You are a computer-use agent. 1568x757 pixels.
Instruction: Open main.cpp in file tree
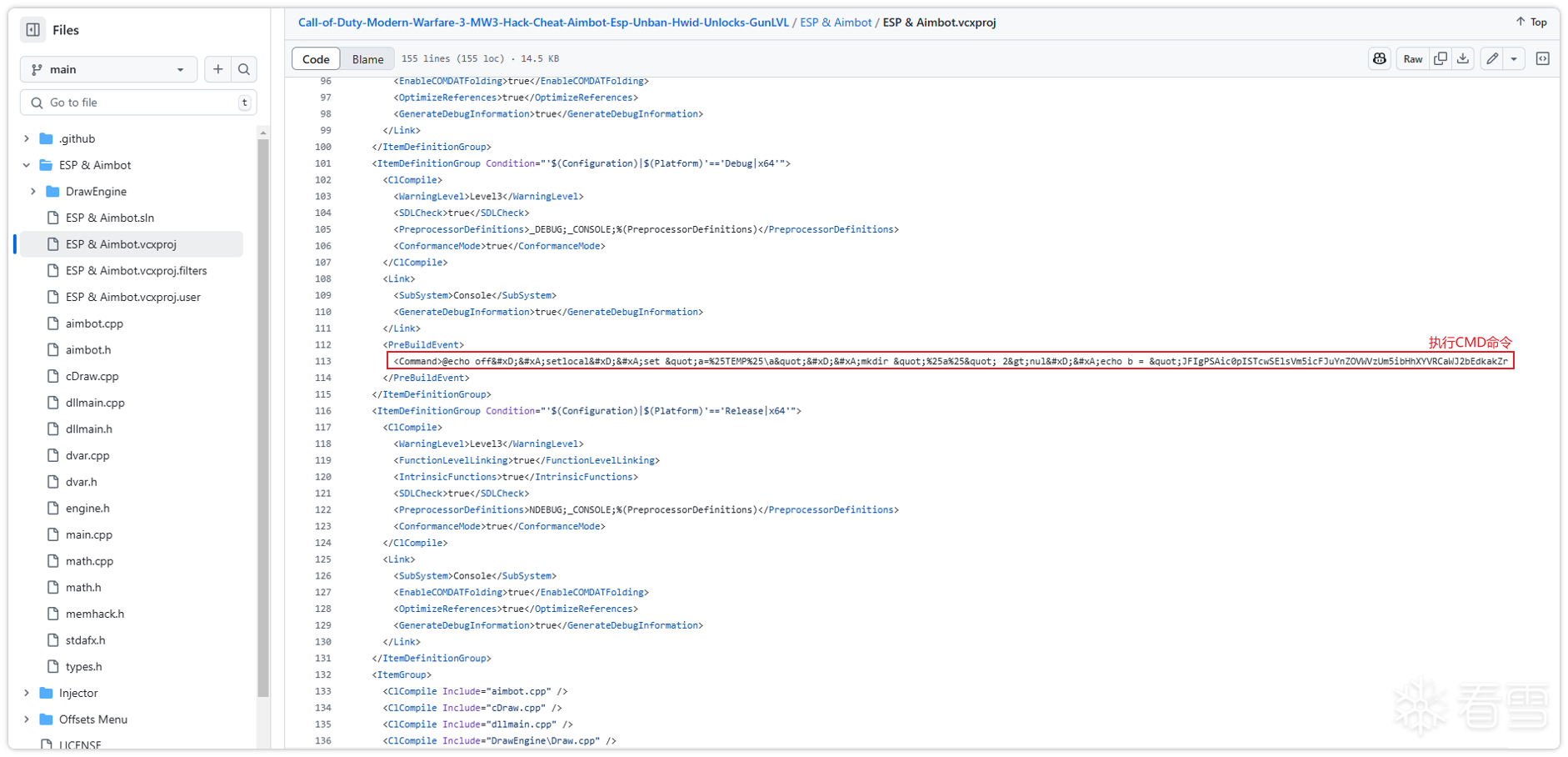[89, 534]
